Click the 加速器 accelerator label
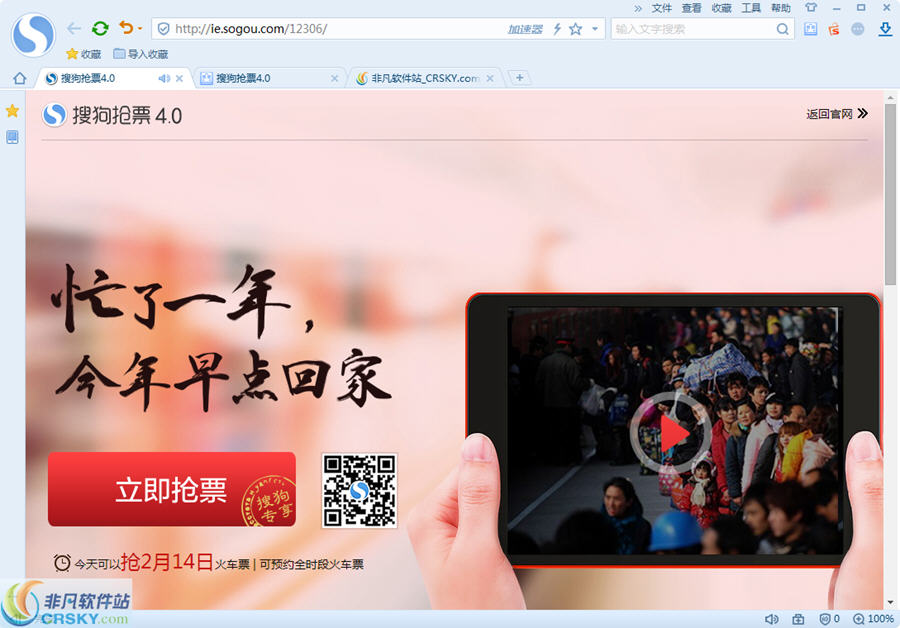This screenshot has height=628, width=900. (525, 29)
